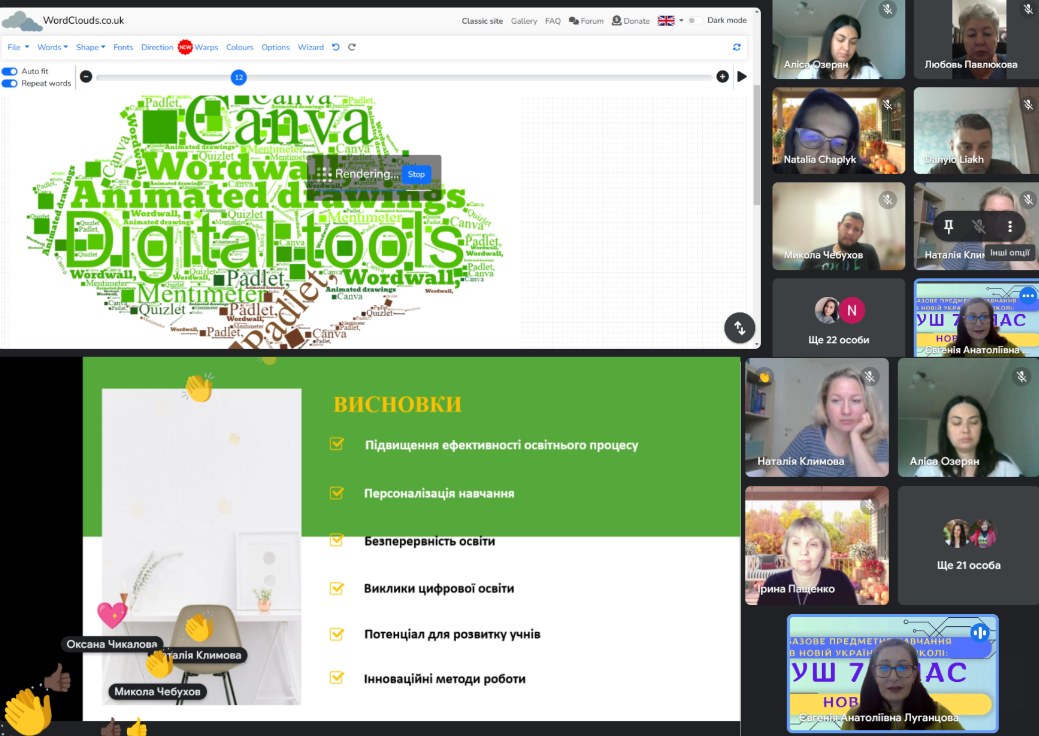This screenshot has width=1039, height=736.
Task: Click audio activity indicator on Євгенія Анатоліївна Луганцова tile
Action: point(980,633)
